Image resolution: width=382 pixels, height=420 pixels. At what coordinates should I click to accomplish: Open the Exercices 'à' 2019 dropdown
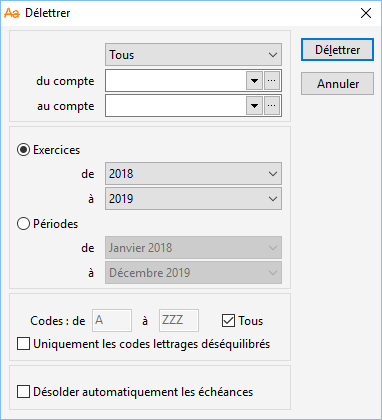coord(193,199)
